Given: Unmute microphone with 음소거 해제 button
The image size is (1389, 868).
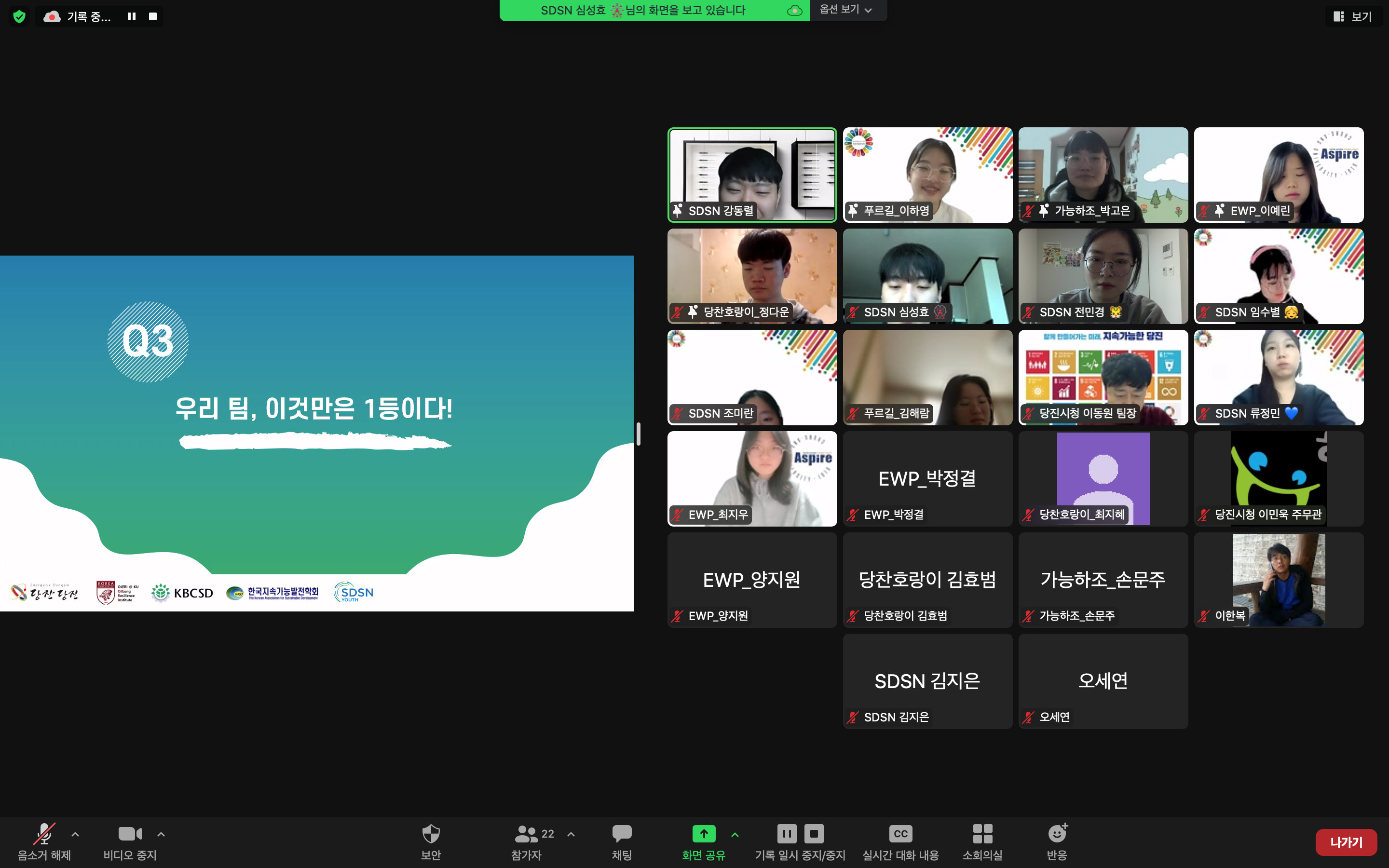Looking at the screenshot, I should point(44,834).
